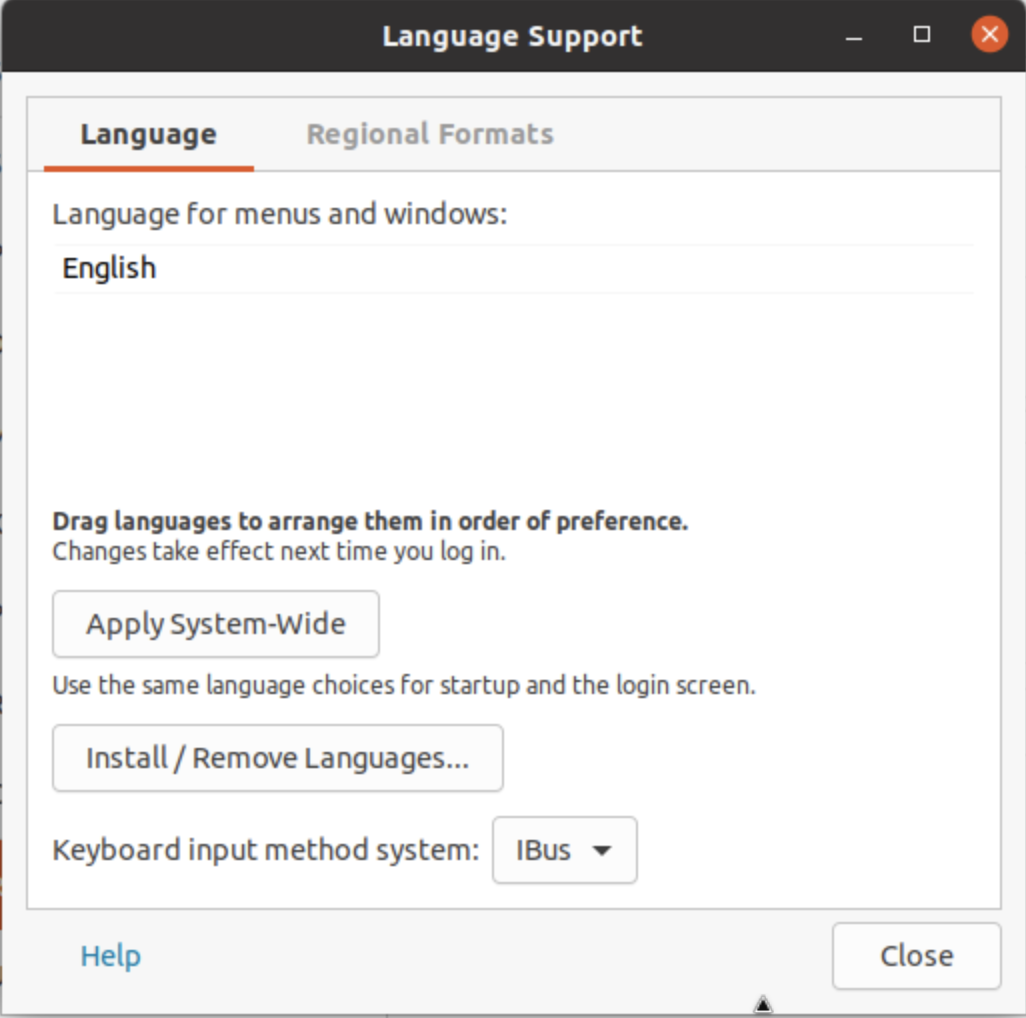Viewport: 1026px width, 1018px height.
Task: Maximize the Language Support window
Action: (922, 35)
